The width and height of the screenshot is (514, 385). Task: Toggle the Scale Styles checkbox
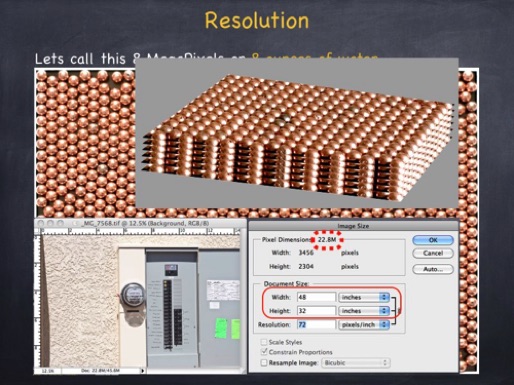pyautogui.click(x=264, y=342)
